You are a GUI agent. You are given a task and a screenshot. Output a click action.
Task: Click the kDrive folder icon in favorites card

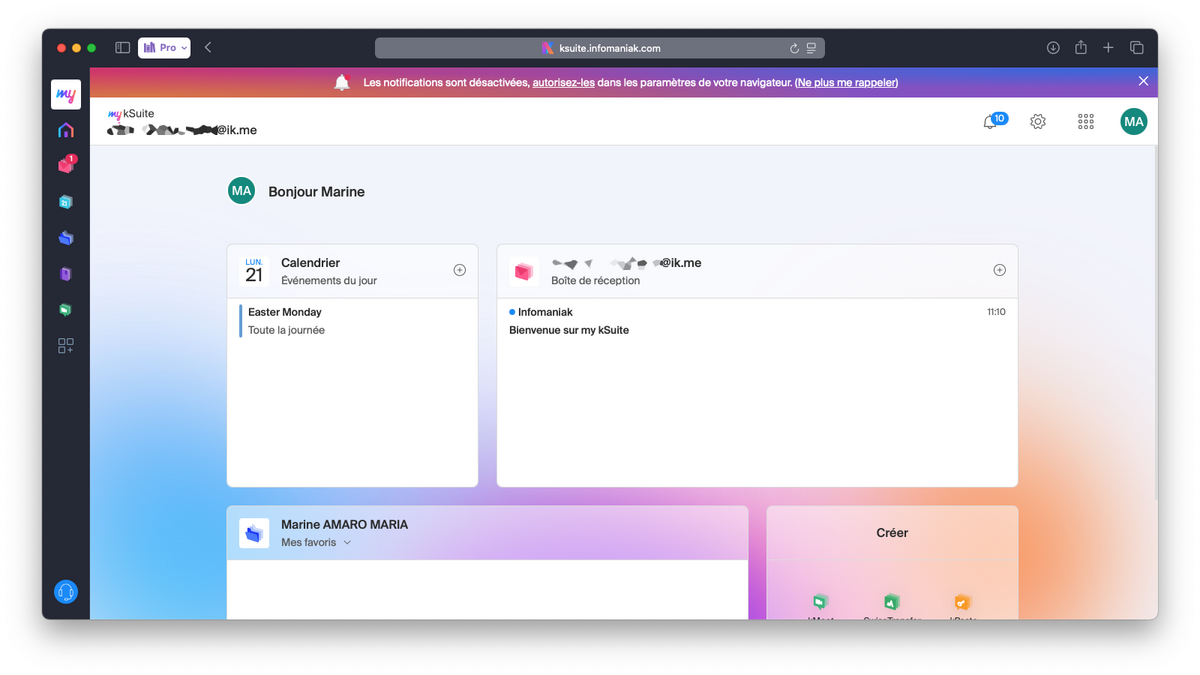(254, 533)
